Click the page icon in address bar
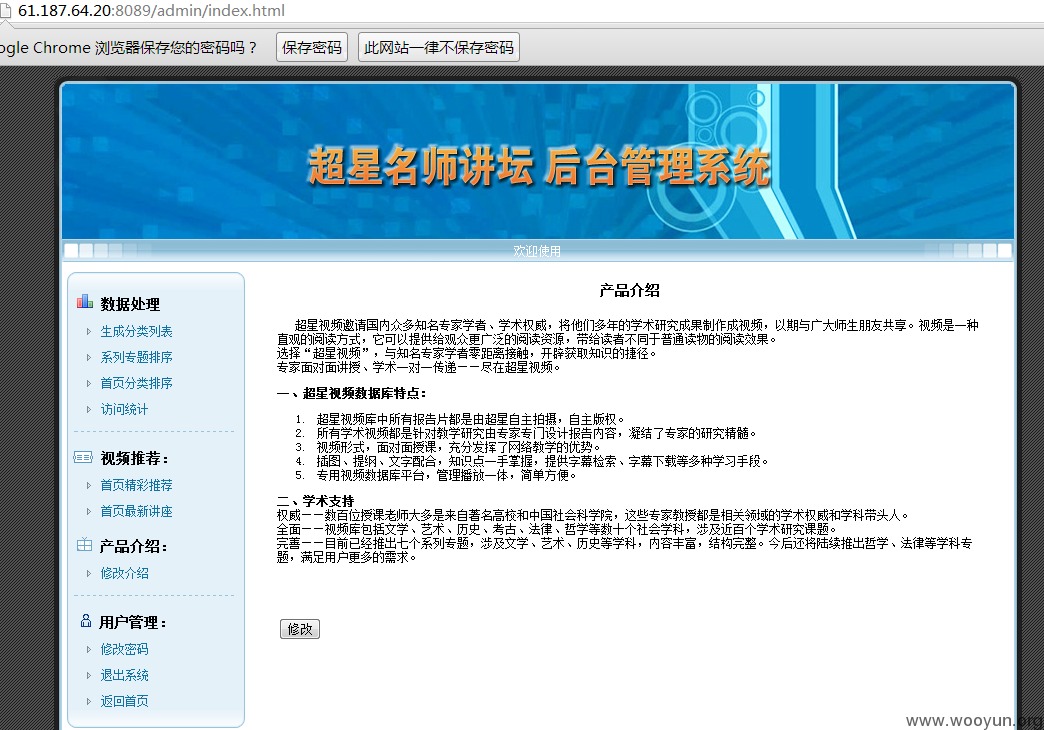Viewport: 1044px width, 730px height. point(5,11)
